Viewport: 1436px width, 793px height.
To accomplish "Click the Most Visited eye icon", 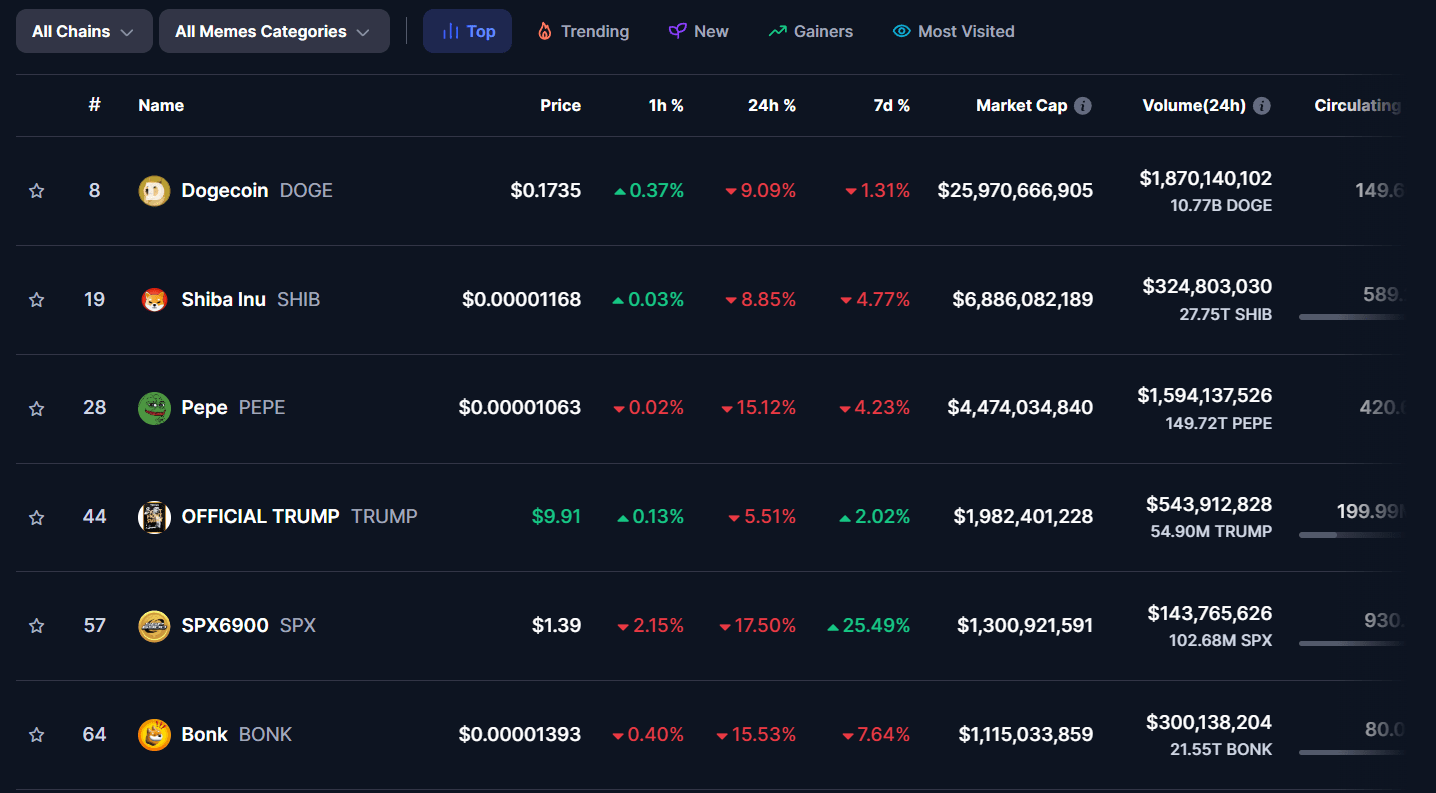I will click(901, 31).
